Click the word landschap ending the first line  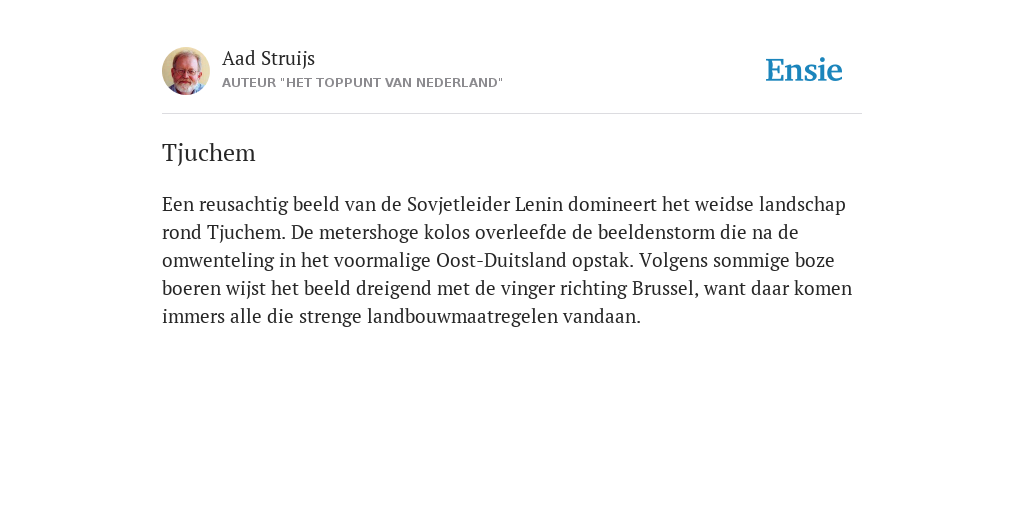802,205
